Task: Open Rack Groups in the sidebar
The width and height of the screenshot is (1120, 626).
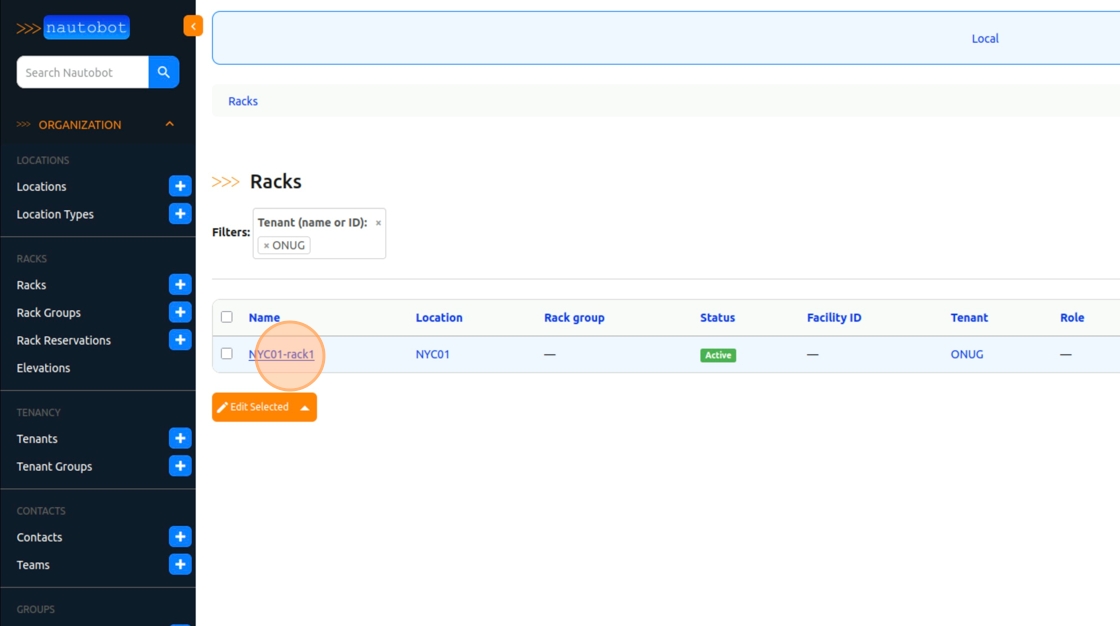Action: tap(49, 313)
